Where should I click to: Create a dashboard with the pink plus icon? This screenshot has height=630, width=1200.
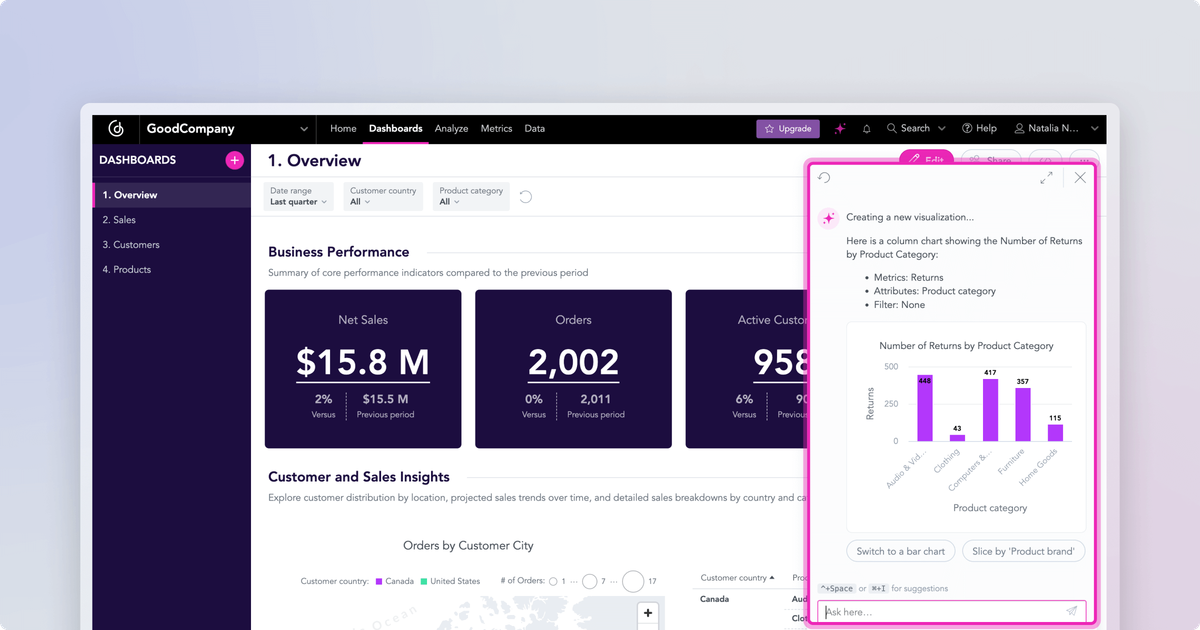coord(233,160)
